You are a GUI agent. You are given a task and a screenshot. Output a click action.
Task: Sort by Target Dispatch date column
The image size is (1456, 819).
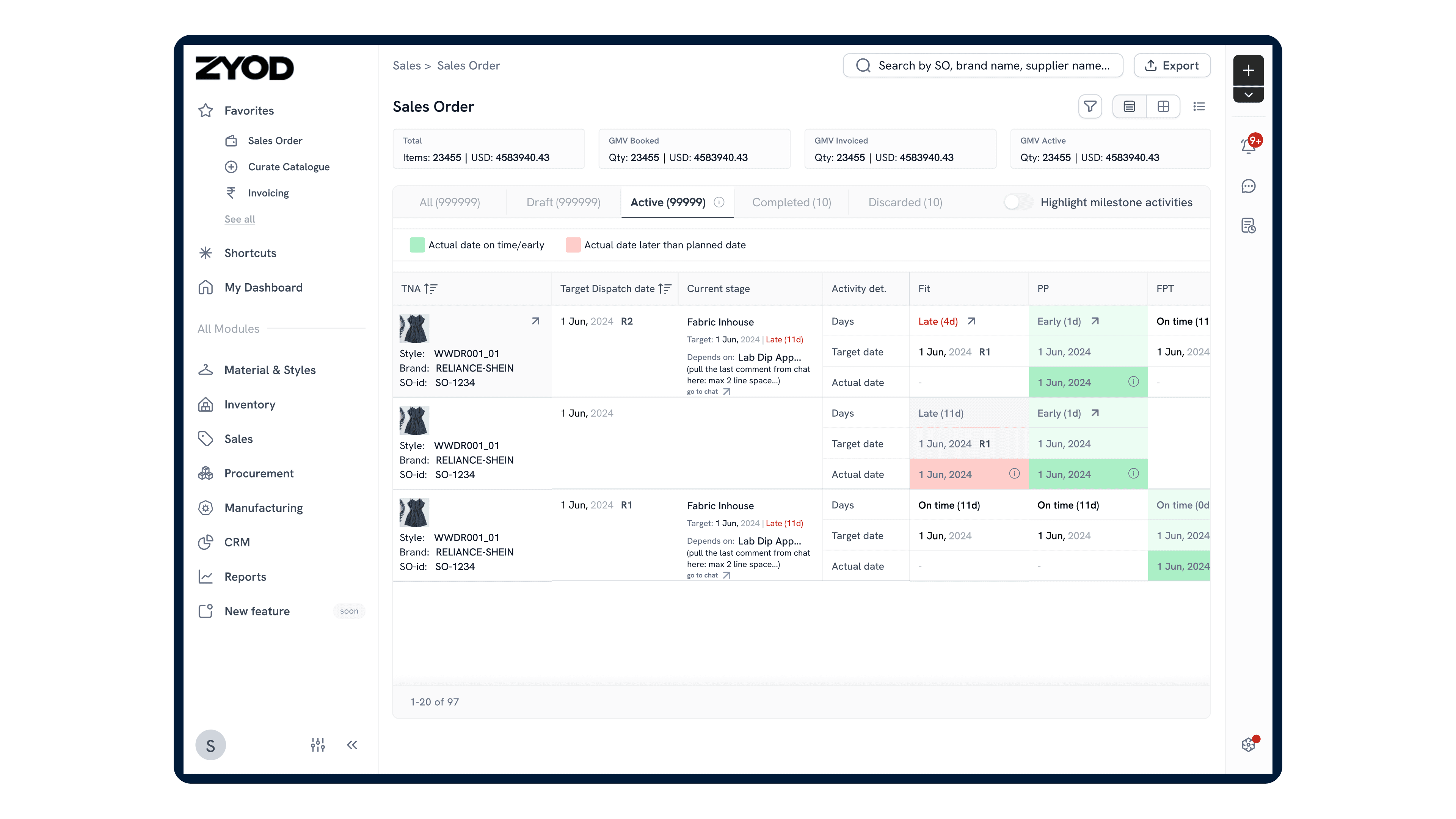pyautogui.click(x=665, y=289)
